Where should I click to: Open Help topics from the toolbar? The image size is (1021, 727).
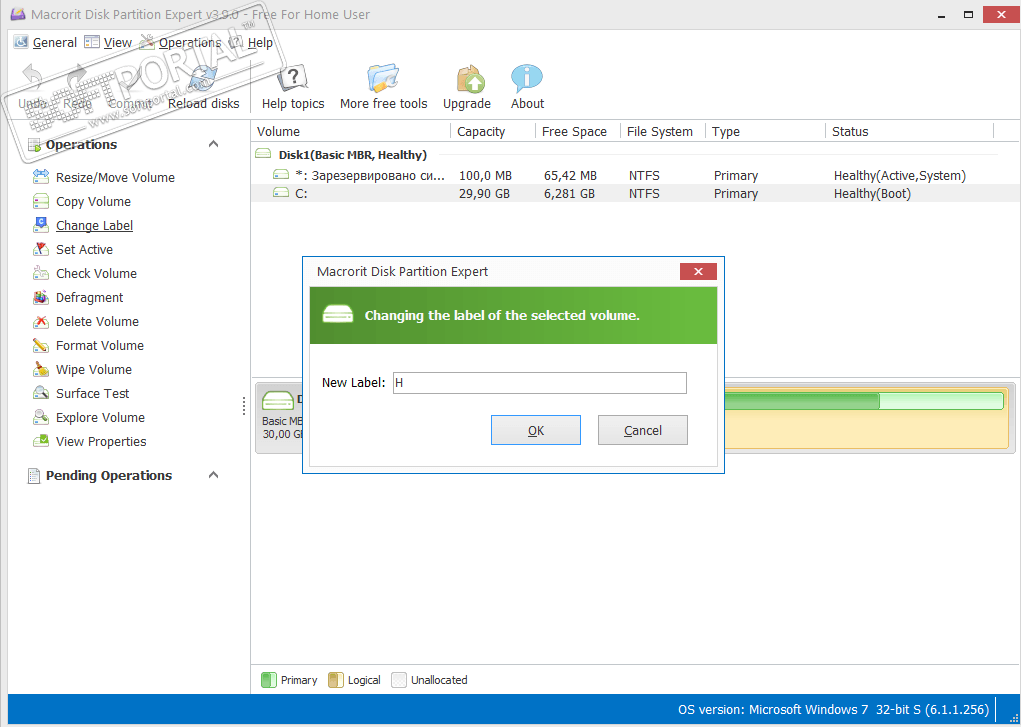point(293,87)
